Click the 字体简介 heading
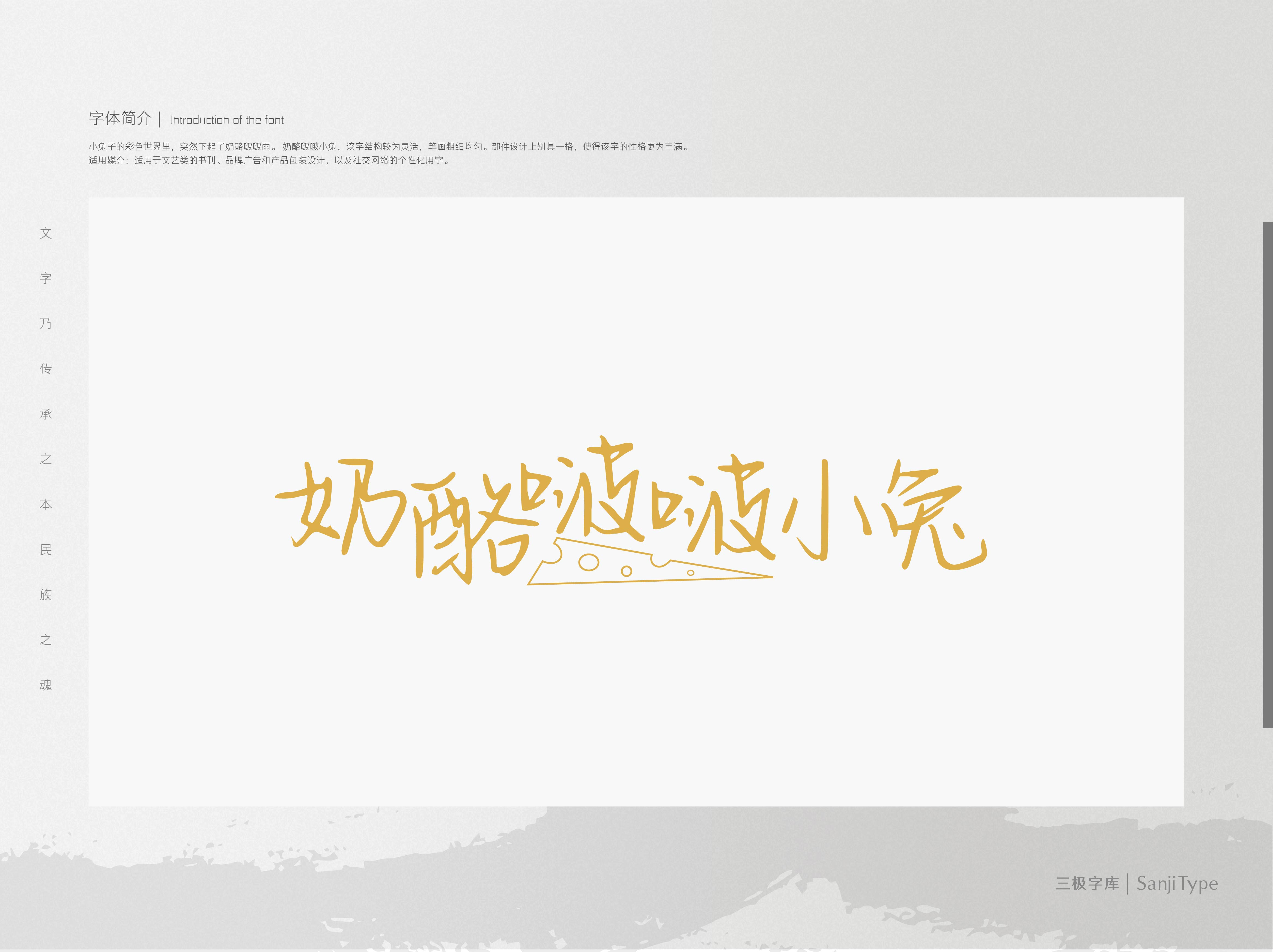 [x=120, y=118]
